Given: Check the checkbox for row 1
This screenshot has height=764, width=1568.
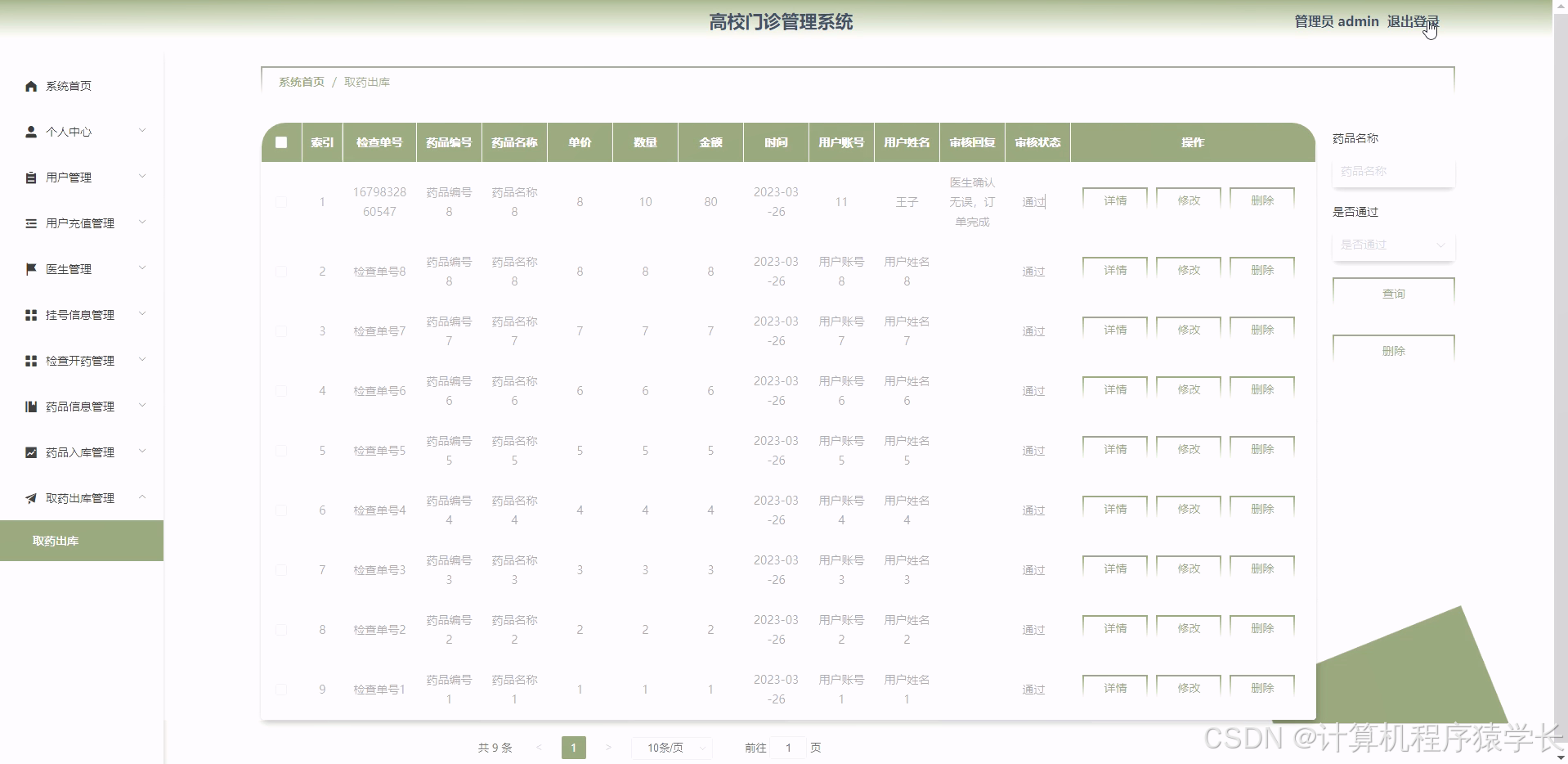Looking at the screenshot, I should (x=281, y=202).
